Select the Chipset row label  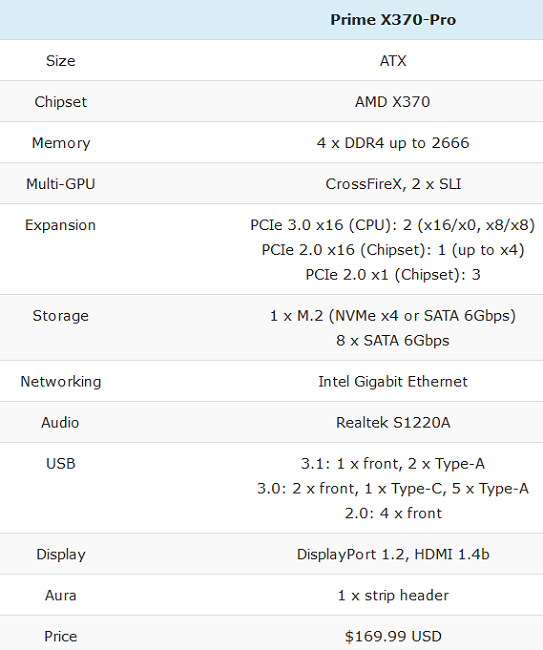[x=61, y=102]
